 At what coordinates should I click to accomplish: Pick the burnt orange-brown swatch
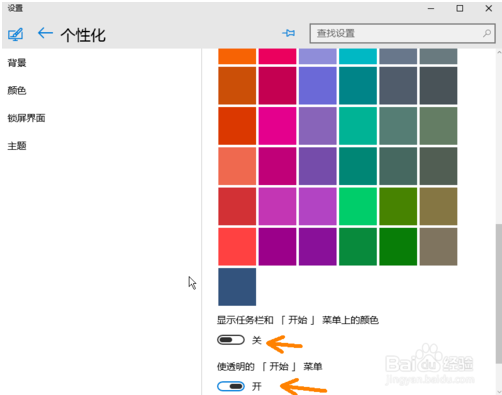coord(237,85)
